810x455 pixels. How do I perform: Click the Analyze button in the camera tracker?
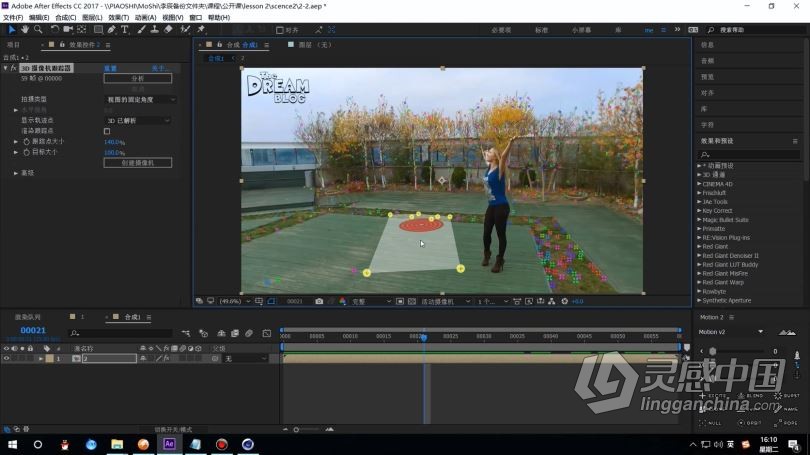tap(137, 79)
